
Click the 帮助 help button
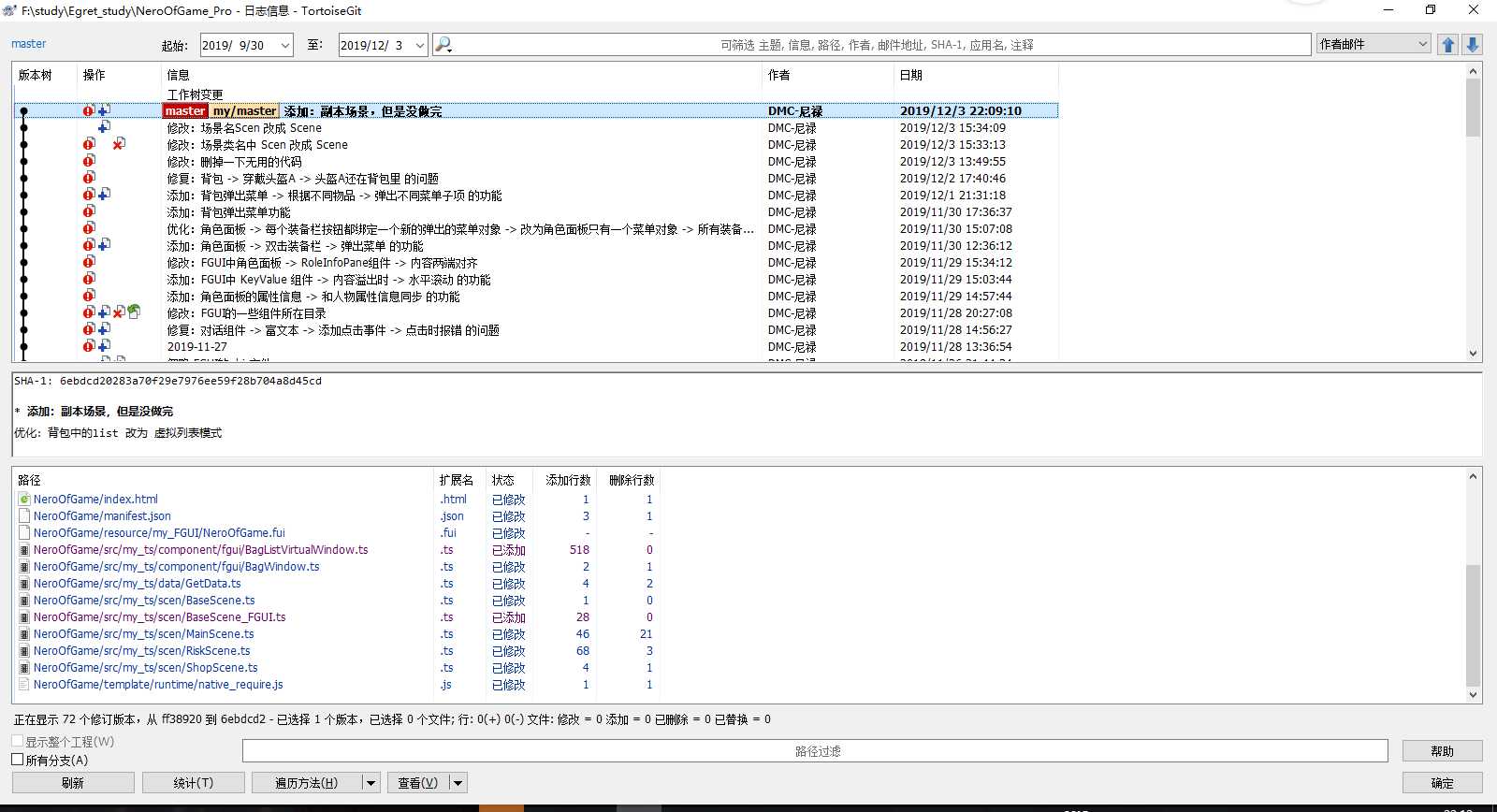(x=1442, y=751)
